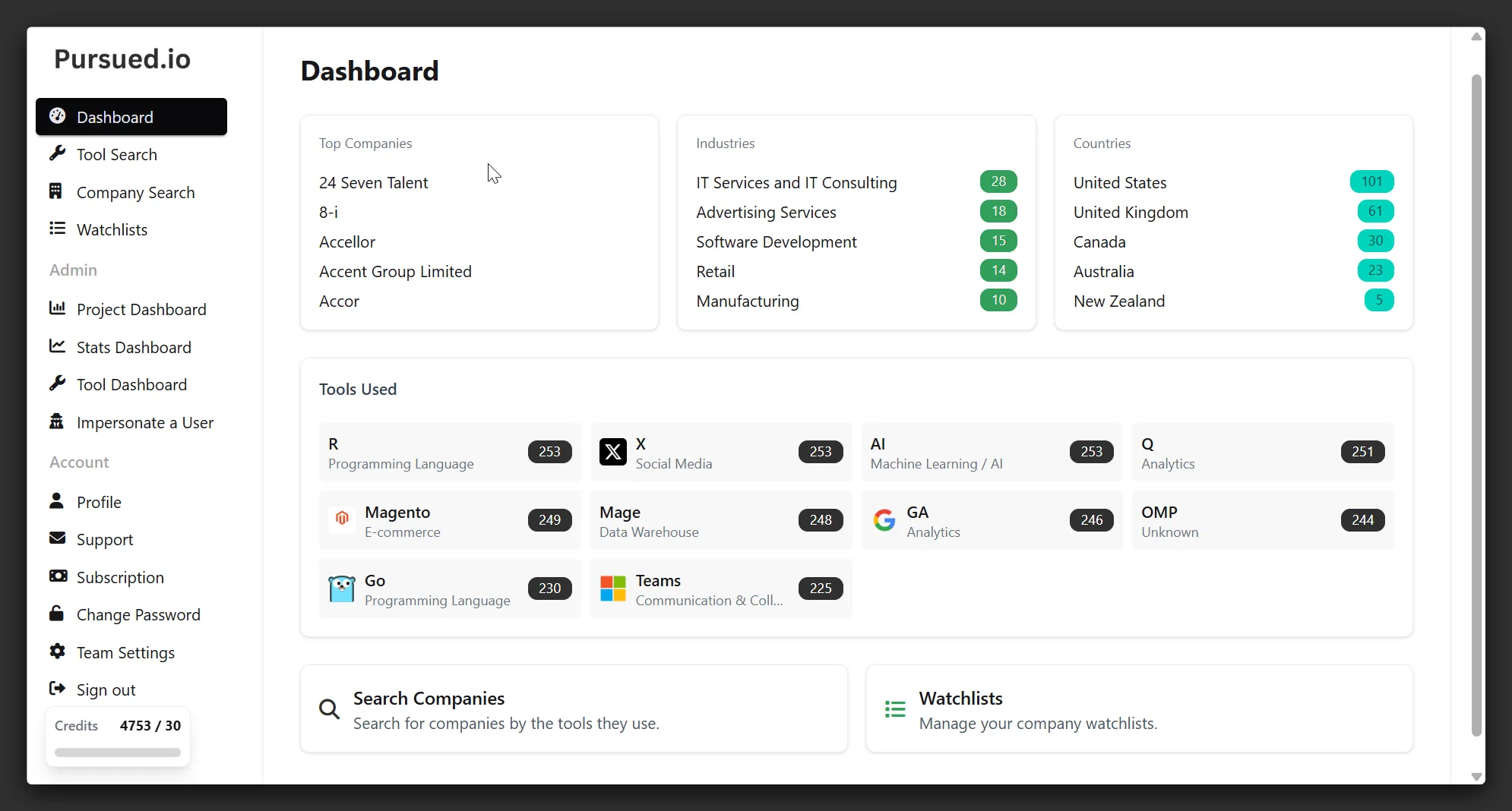
Task: Click the Google Analytics logo
Action: click(884, 520)
